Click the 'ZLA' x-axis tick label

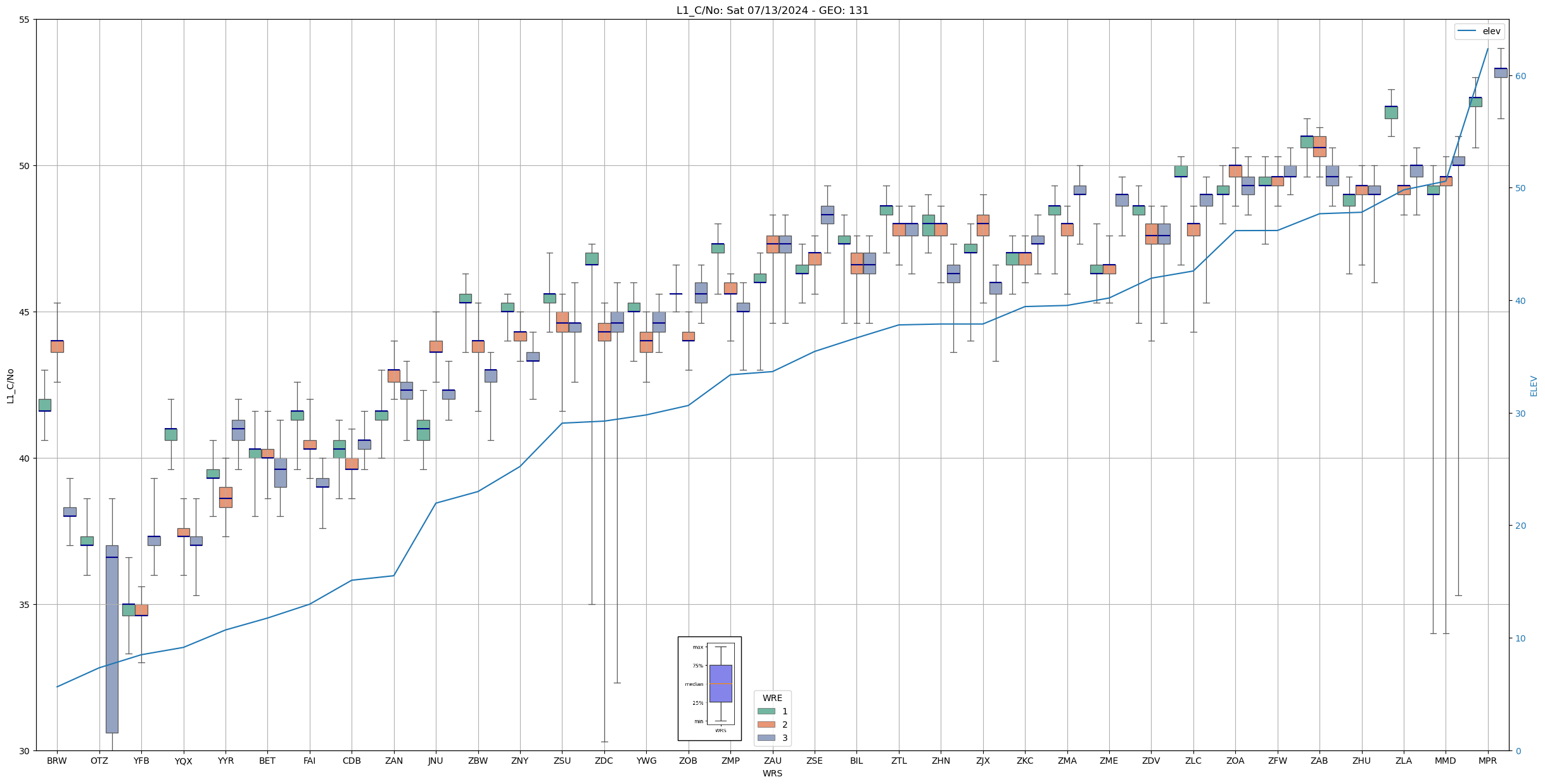[1404, 761]
